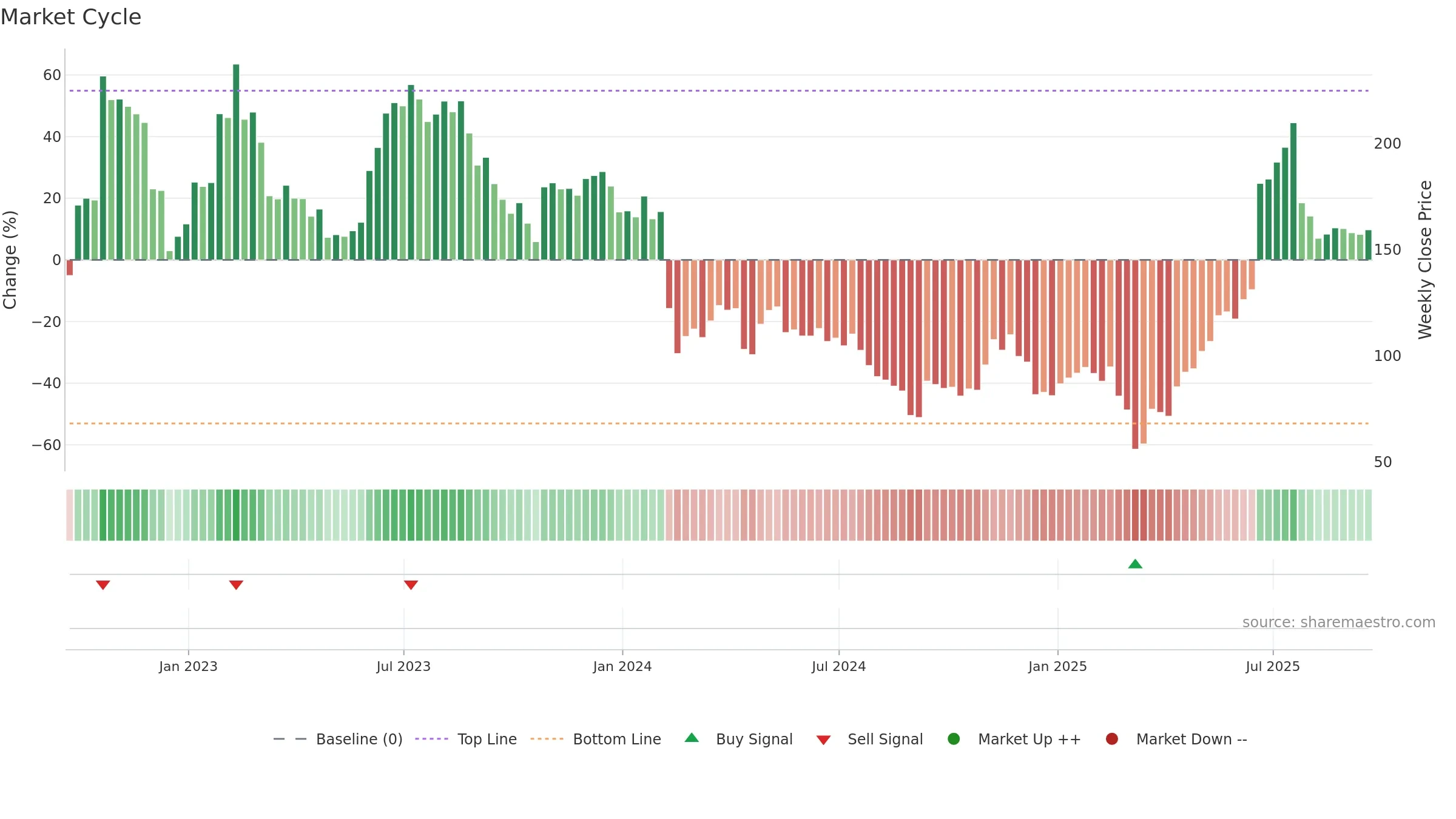Screen dimensions: 1456x819
Task: Click the gray dashed Baseline legend sample
Action: click(289, 739)
